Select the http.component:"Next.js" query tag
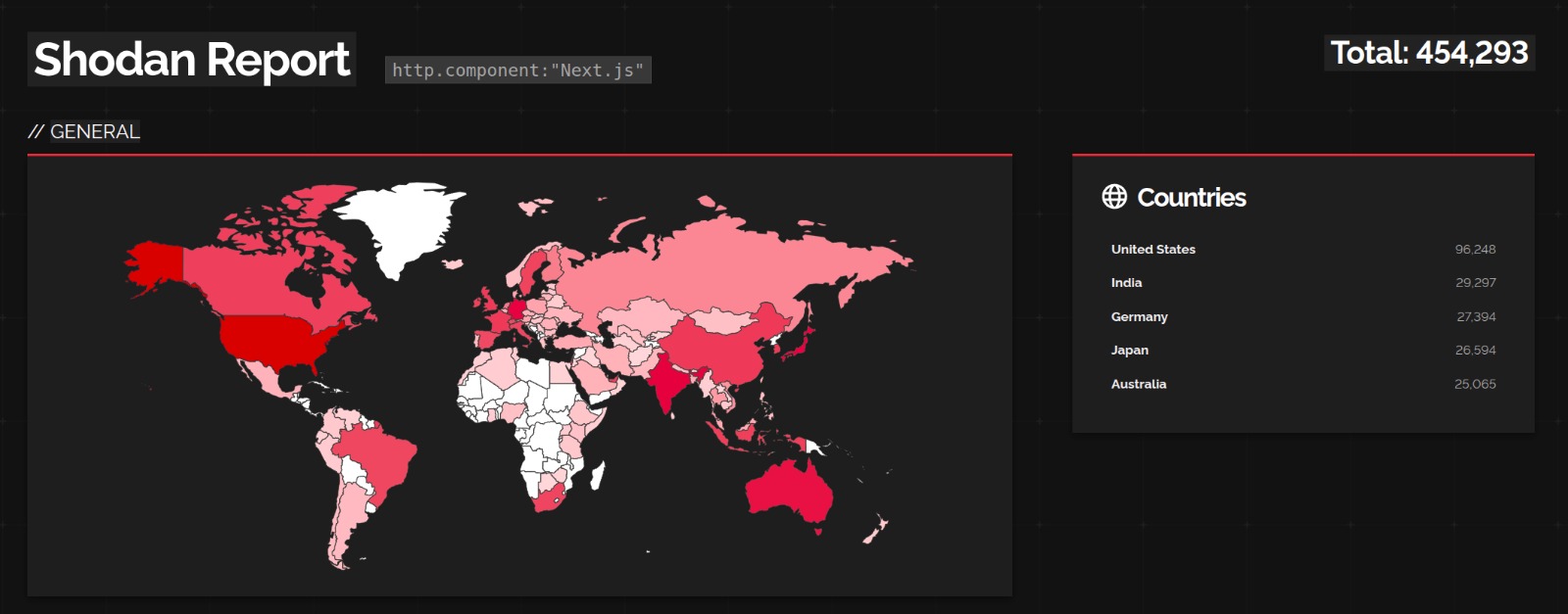Image resolution: width=1568 pixels, height=614 pixels. (x=517, y=71)
